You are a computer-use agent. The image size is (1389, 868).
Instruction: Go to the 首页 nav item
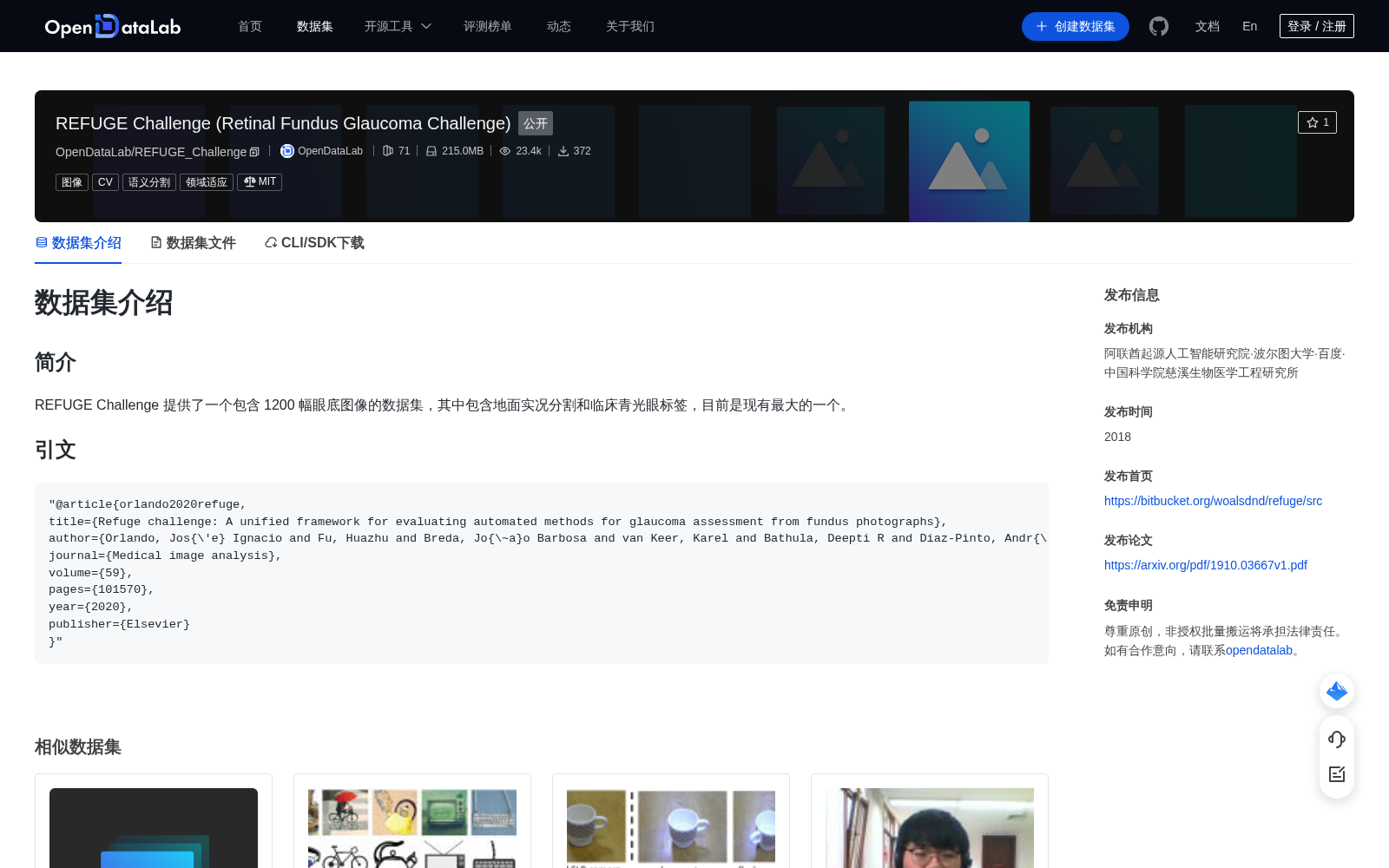(250, 26)
